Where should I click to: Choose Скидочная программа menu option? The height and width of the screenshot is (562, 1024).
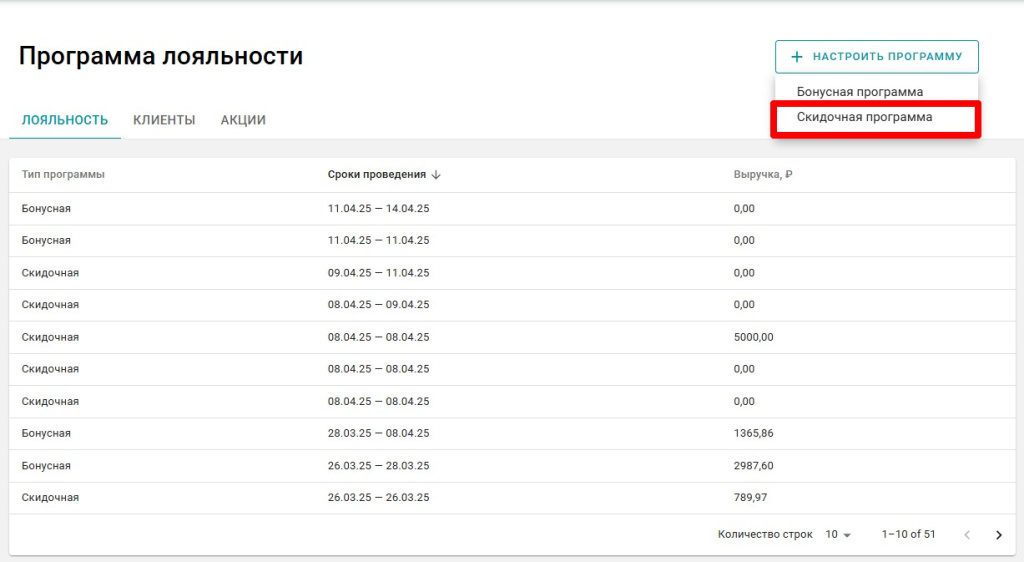864,117
